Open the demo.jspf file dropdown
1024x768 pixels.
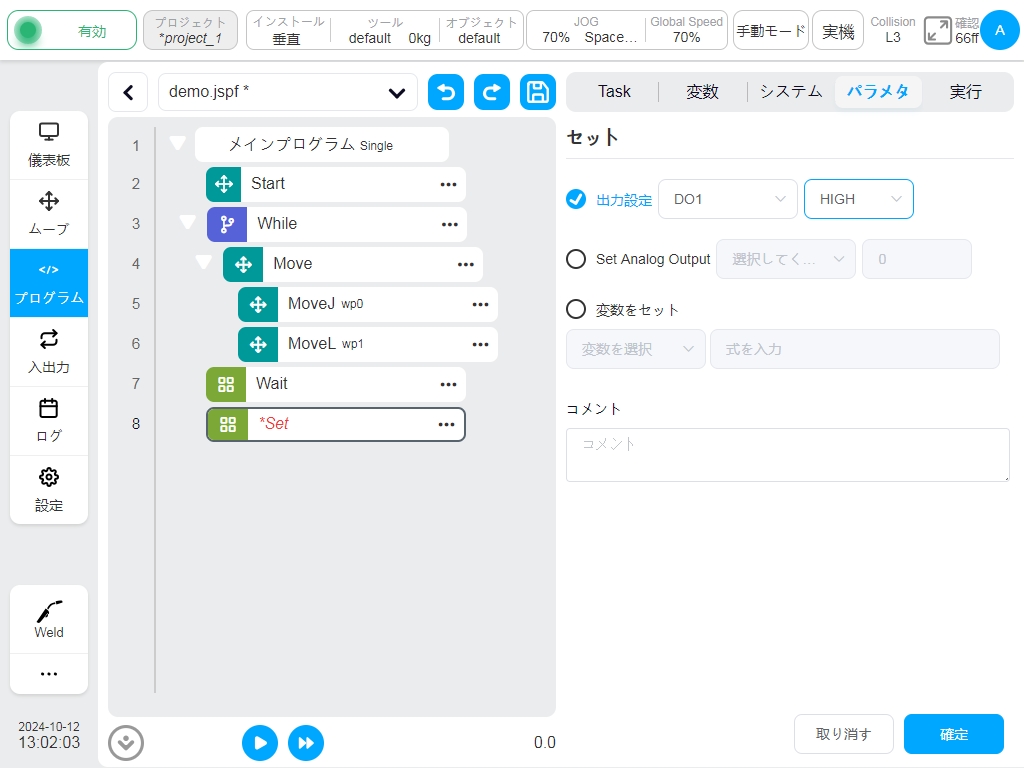point(288,92)
